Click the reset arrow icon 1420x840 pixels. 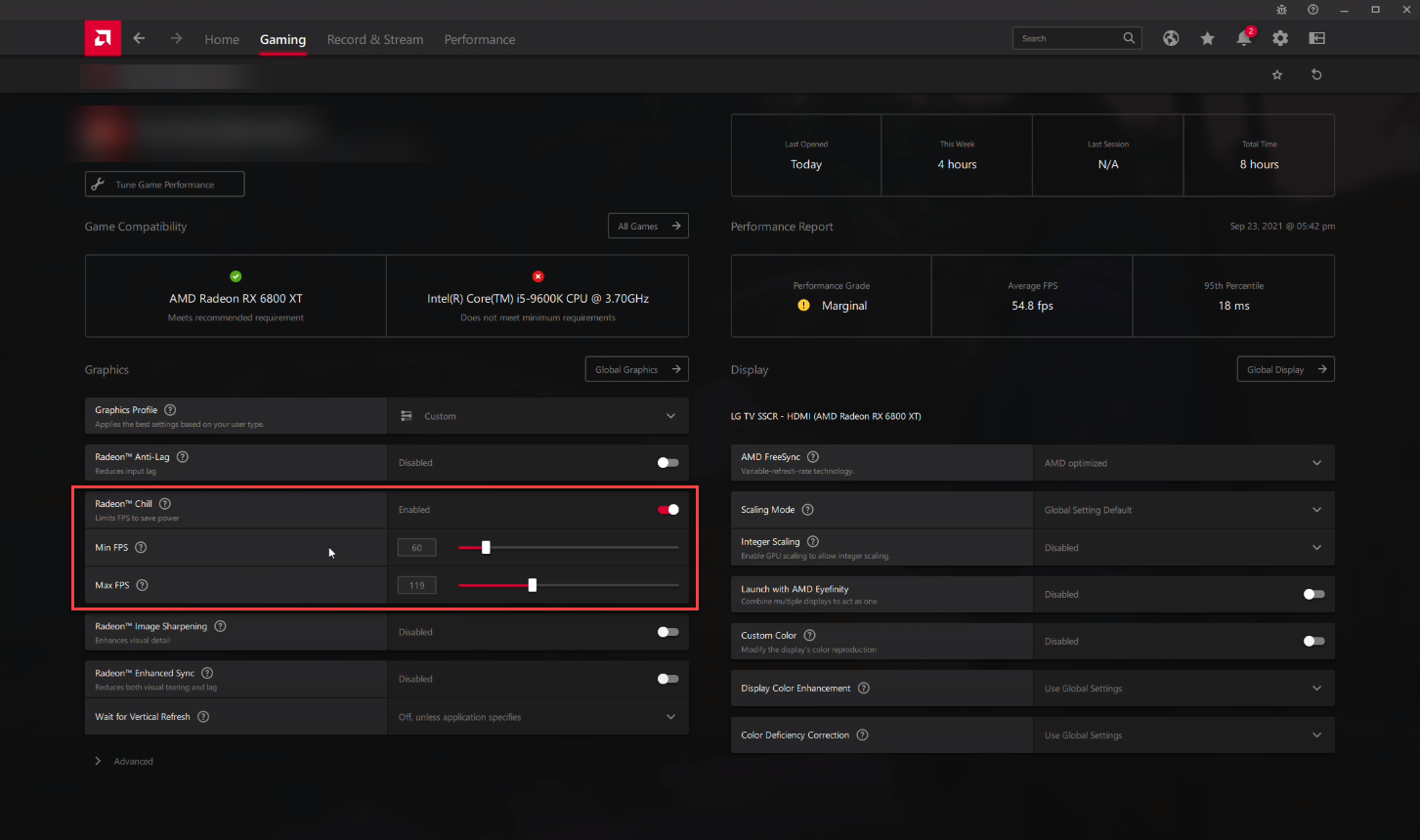[x=1316, y=74]
